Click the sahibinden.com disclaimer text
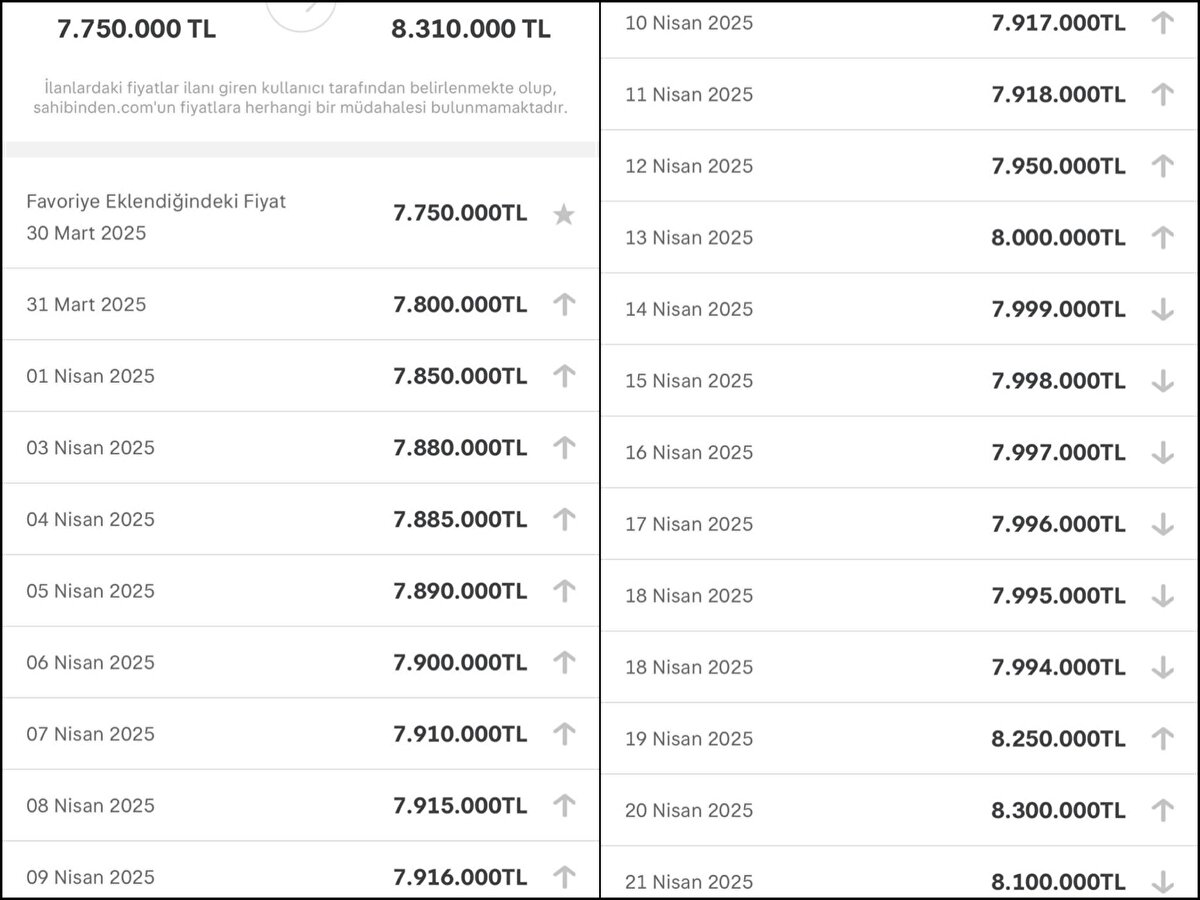 pyautogui.click(x=301, y=98)
